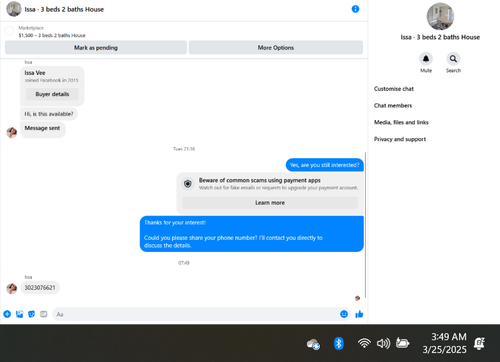Click Issa's avatar beside the phone number message
The image size is (500, 362).
[12, 289]
